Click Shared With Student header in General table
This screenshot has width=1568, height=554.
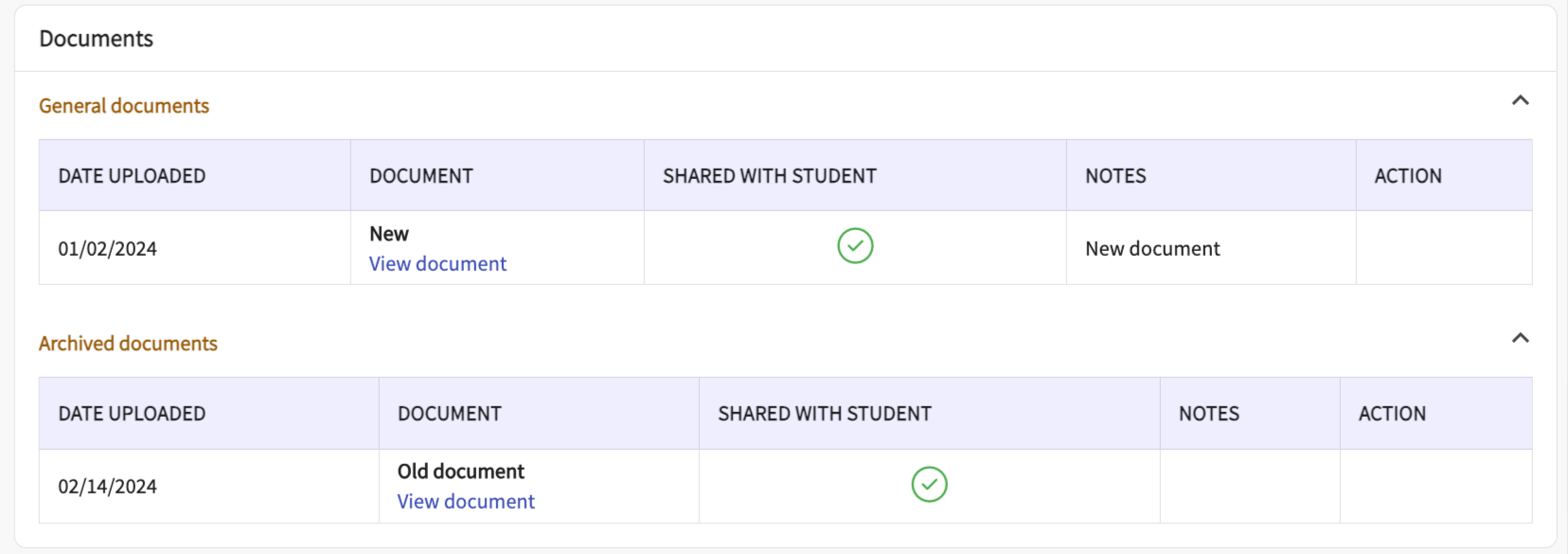770,176
